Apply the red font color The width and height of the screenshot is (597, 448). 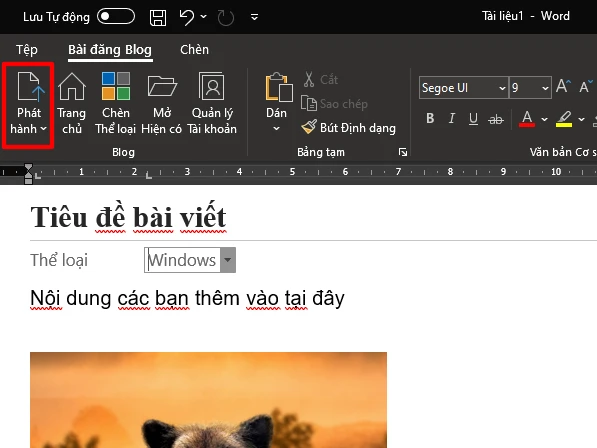(527, 119)
